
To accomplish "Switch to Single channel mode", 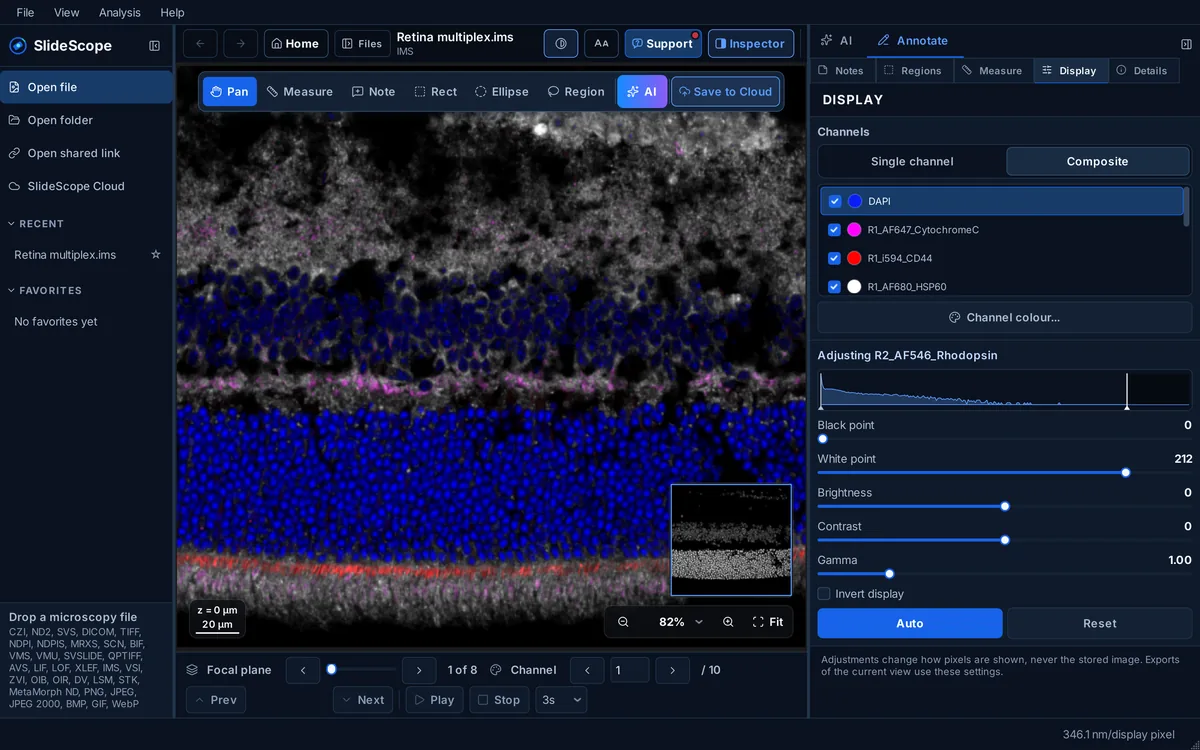I will pos(912,161).
